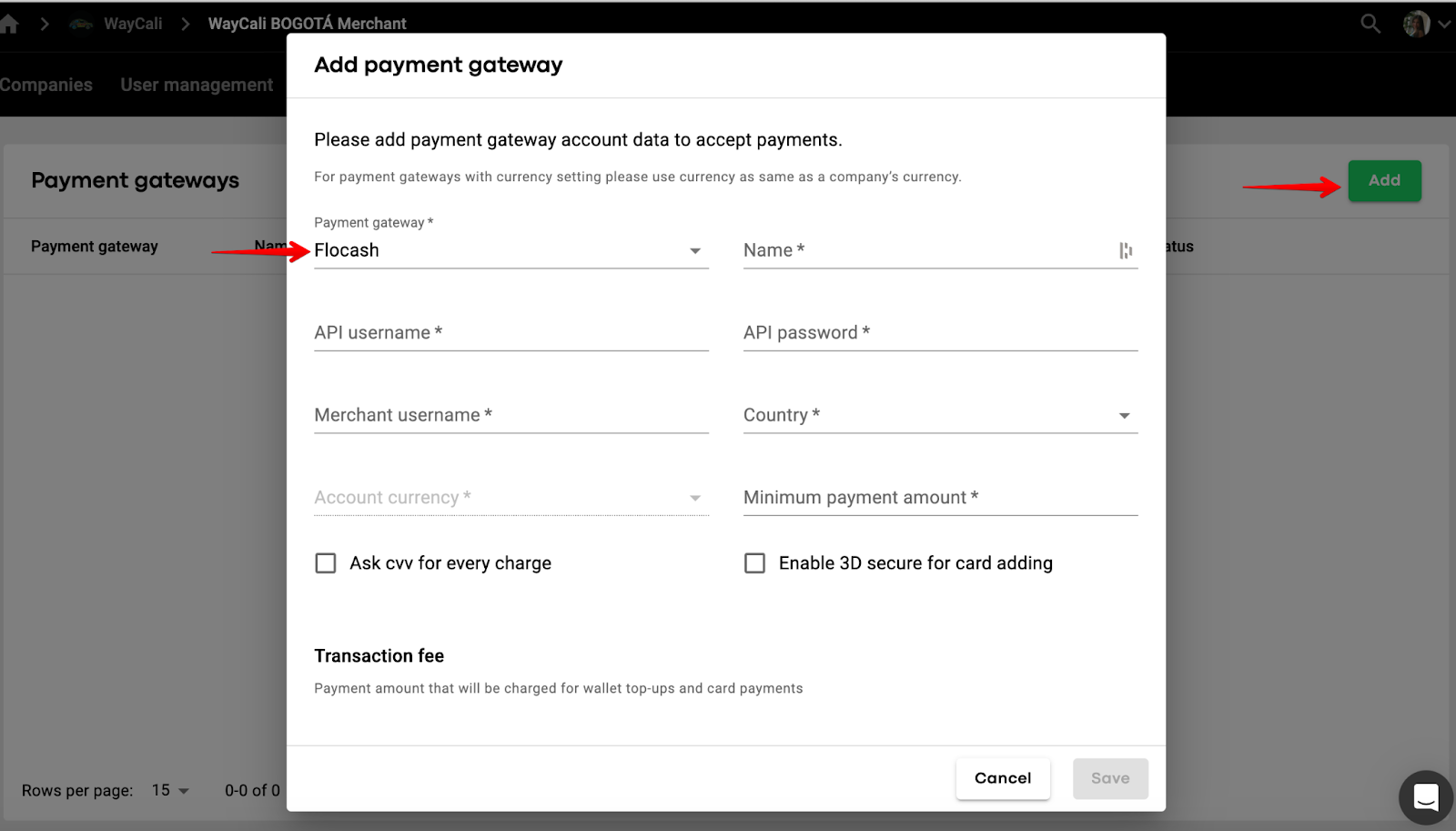Click the WayCali breadcrumb link
The height and width of the screenshot is (831, 1456).
click(x=133, y=24)
